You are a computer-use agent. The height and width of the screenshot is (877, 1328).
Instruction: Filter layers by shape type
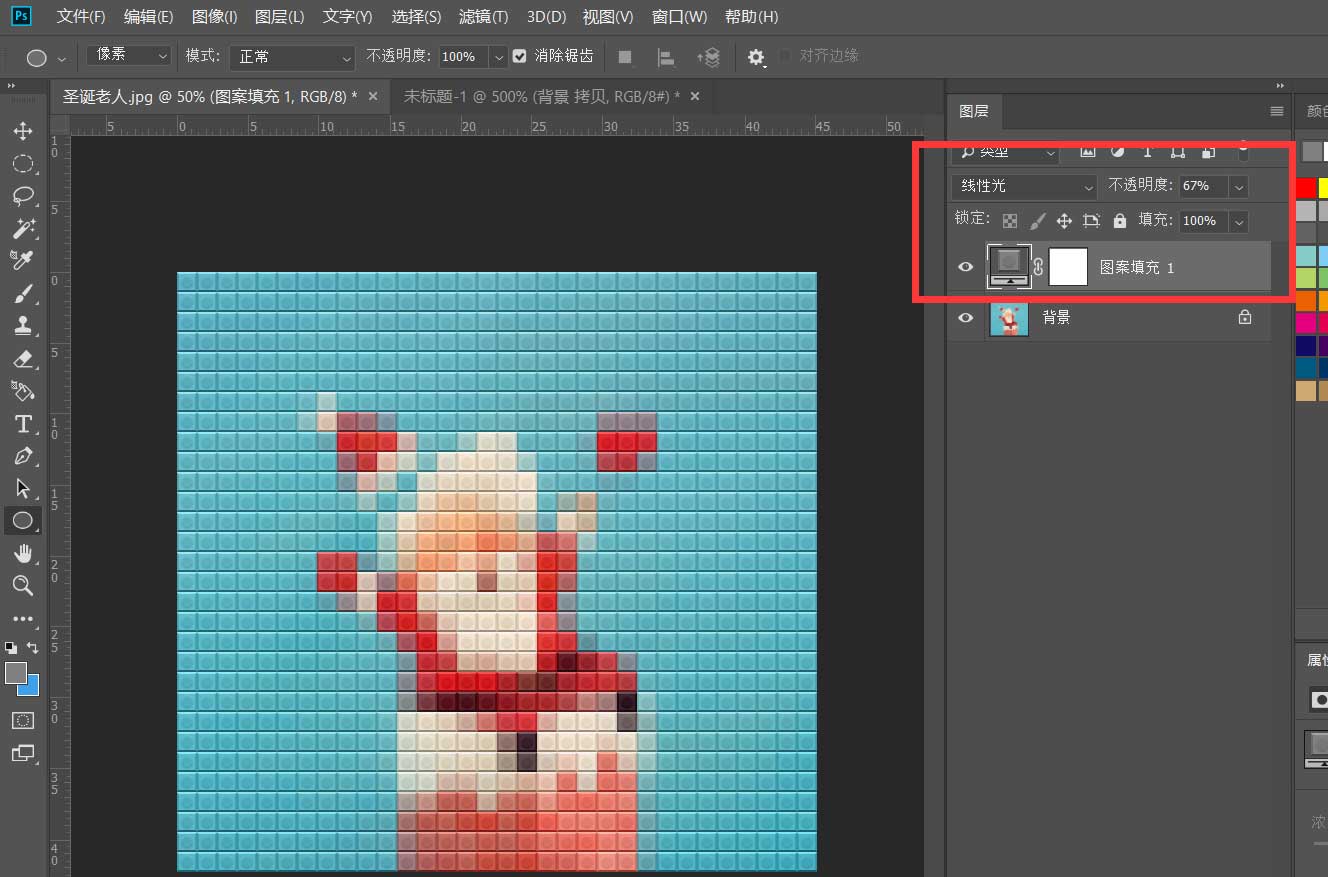coord(1178,151)
